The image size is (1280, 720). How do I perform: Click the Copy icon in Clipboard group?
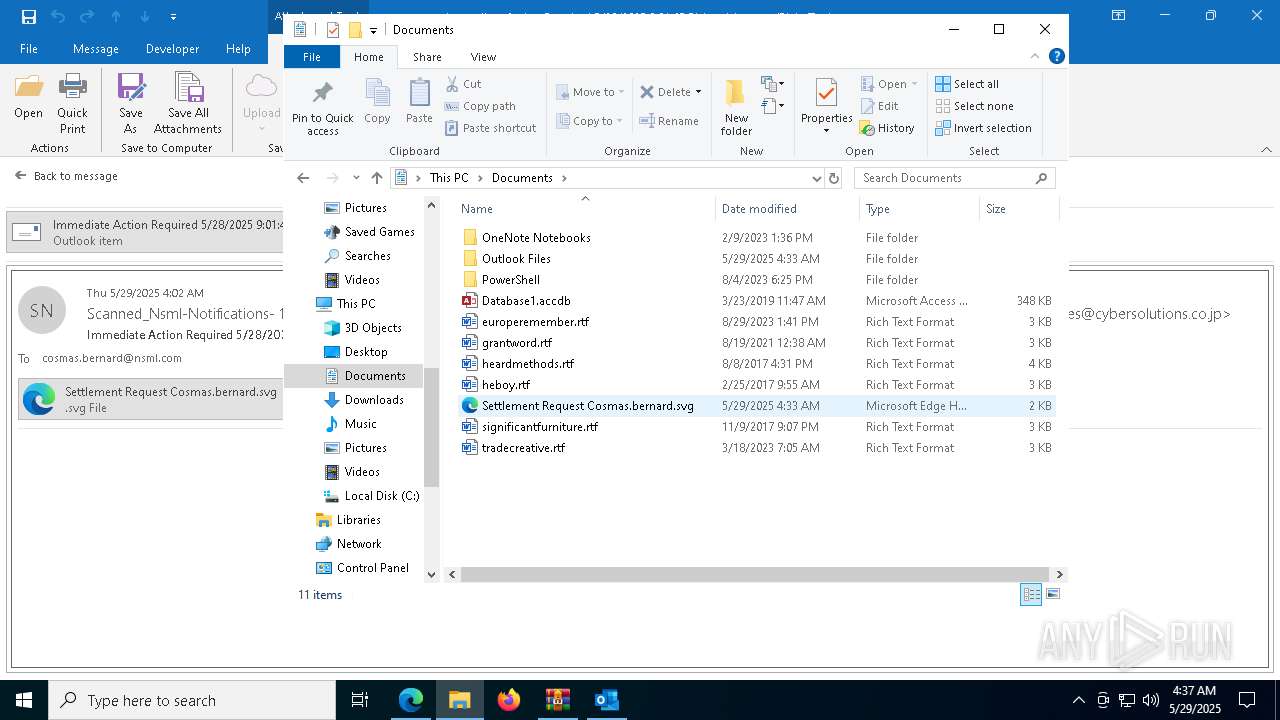click(377, 93)
